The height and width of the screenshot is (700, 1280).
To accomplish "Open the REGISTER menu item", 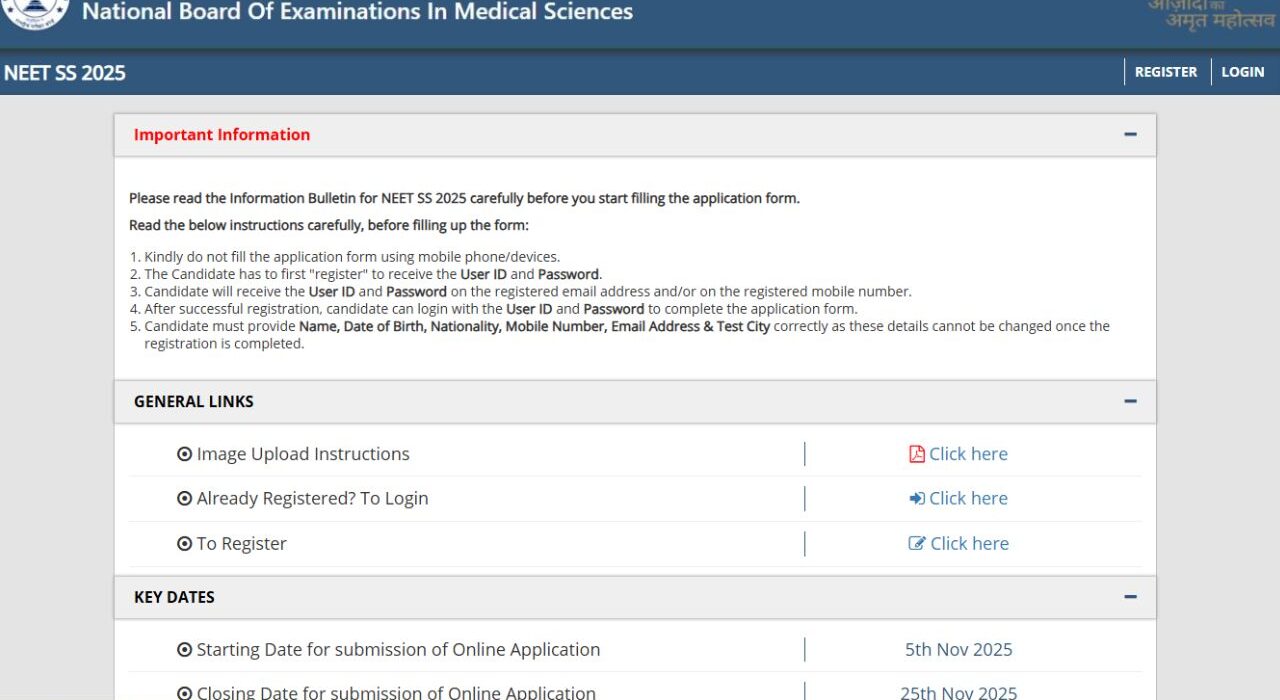I will (x=1165, y=71).
